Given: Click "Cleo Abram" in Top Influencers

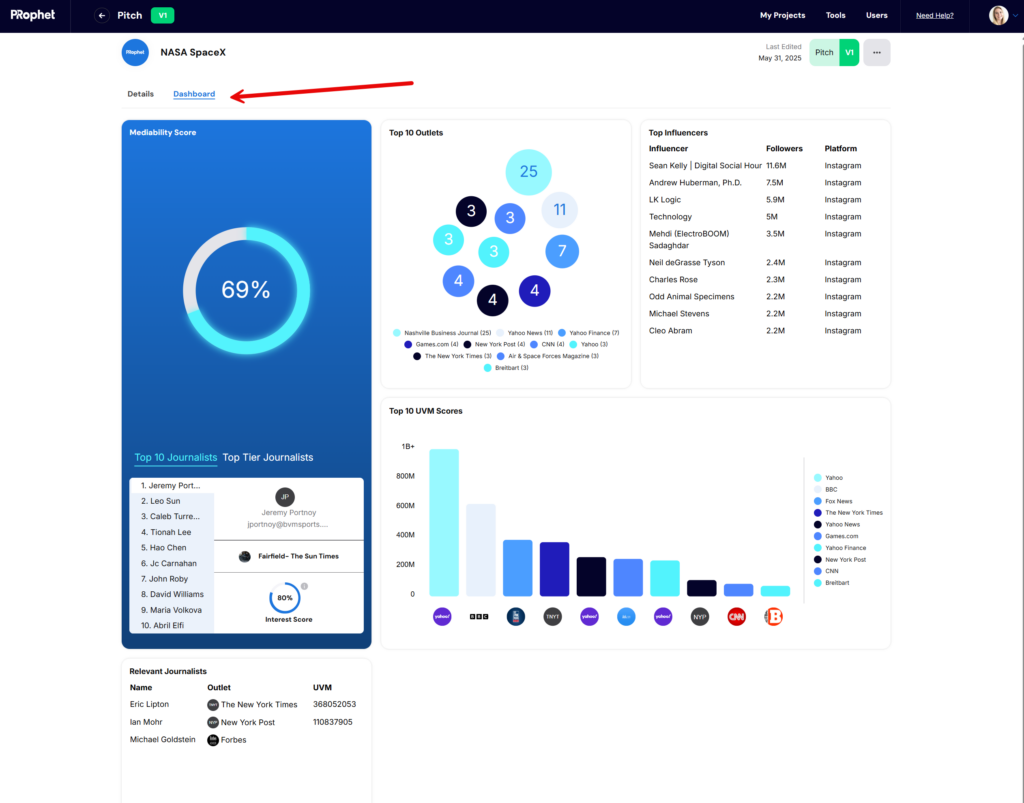Looking at the screenshot, I should pyautogui.click(x=670, y=331).
